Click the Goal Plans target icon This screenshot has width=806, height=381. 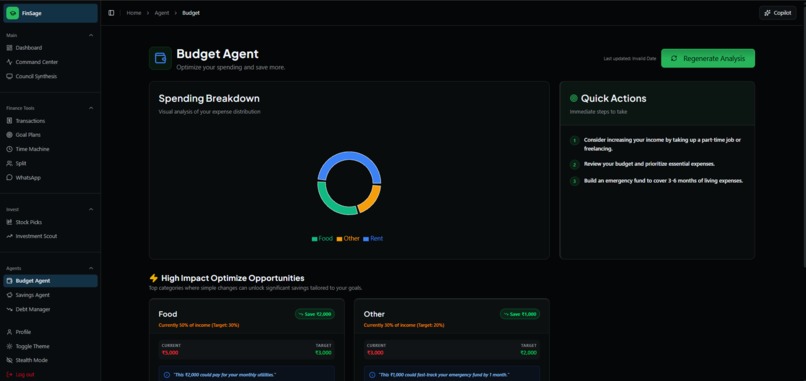coord(9,135)
